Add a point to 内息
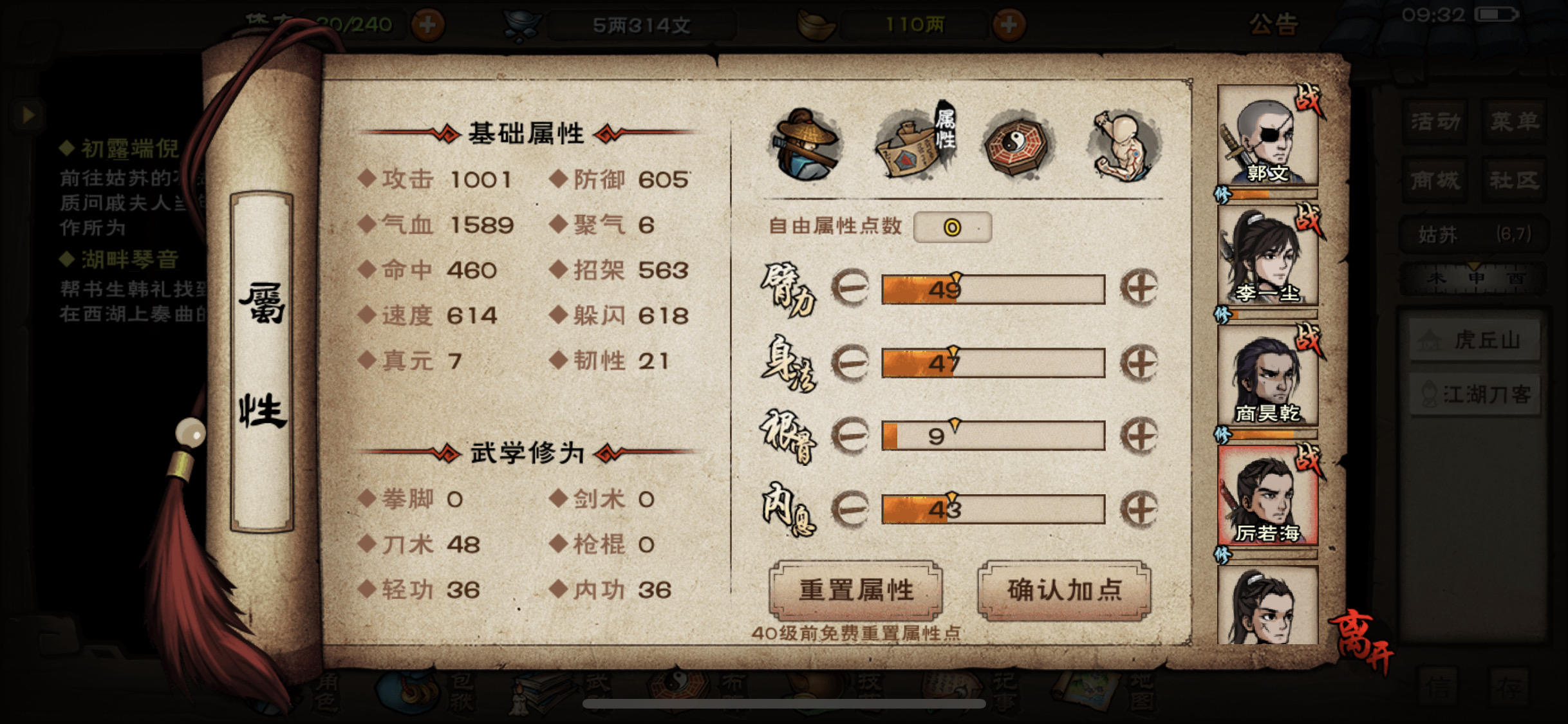The height and width of the screenshot is (724, 1568). click(x=1139, y=510)
